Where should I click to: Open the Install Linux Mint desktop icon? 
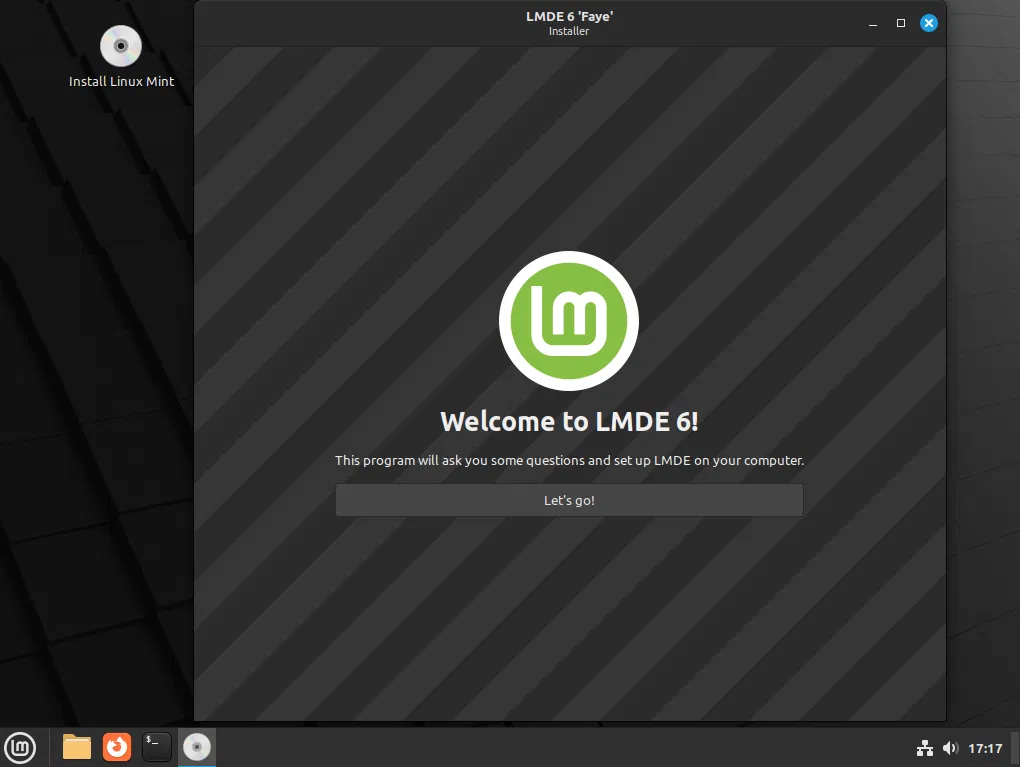click(x=121, y=57)
